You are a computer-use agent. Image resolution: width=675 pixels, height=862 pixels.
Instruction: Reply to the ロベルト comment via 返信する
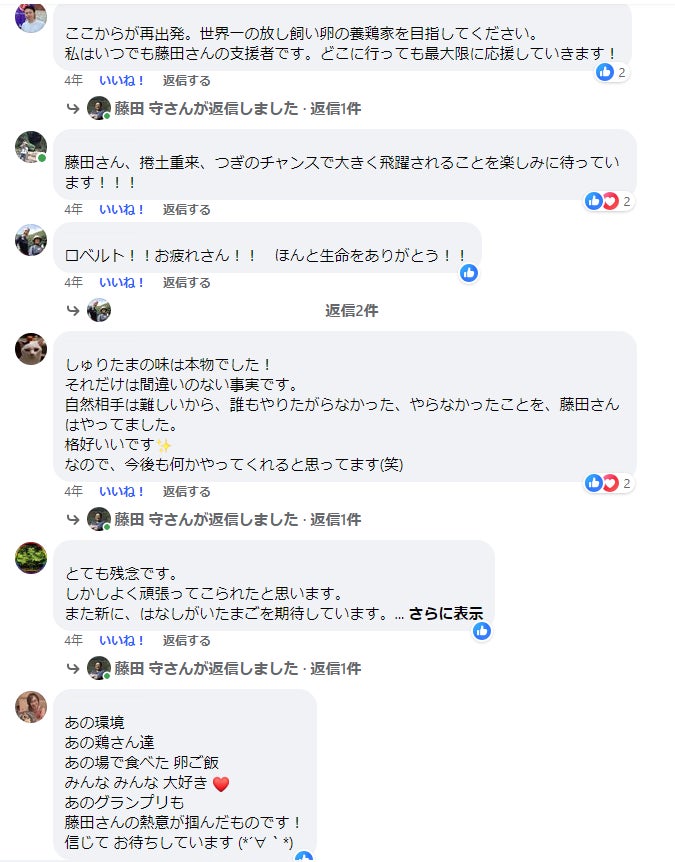click(187, 283)
